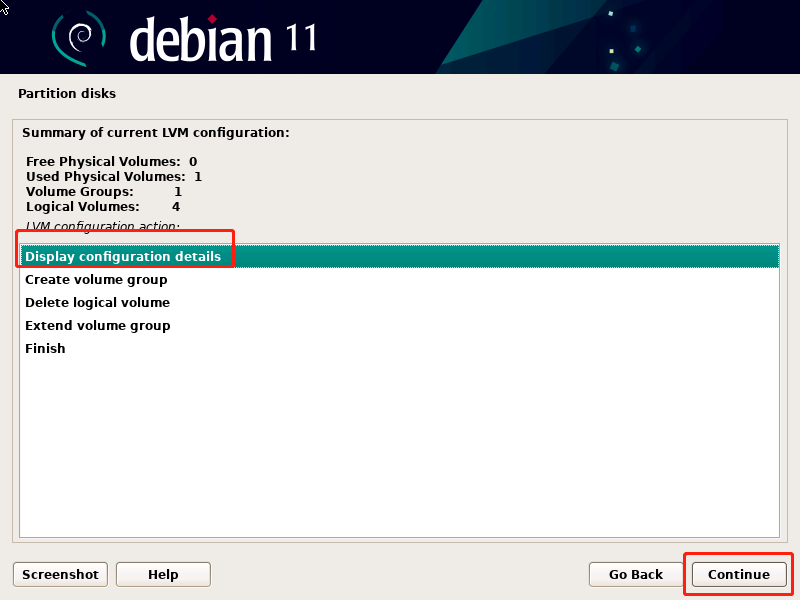Viewport: 800px width, 600px height.
Task: Click the Logical Volumes: 4 line
Action: pos(103,207)
